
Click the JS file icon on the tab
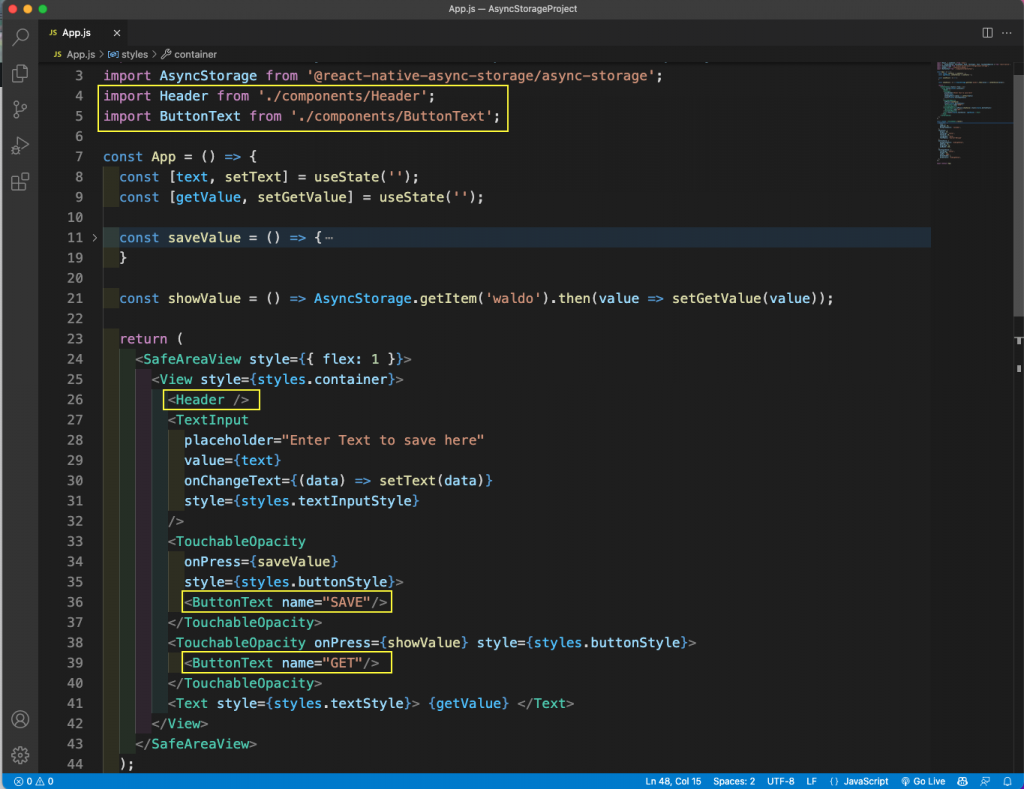54,33
